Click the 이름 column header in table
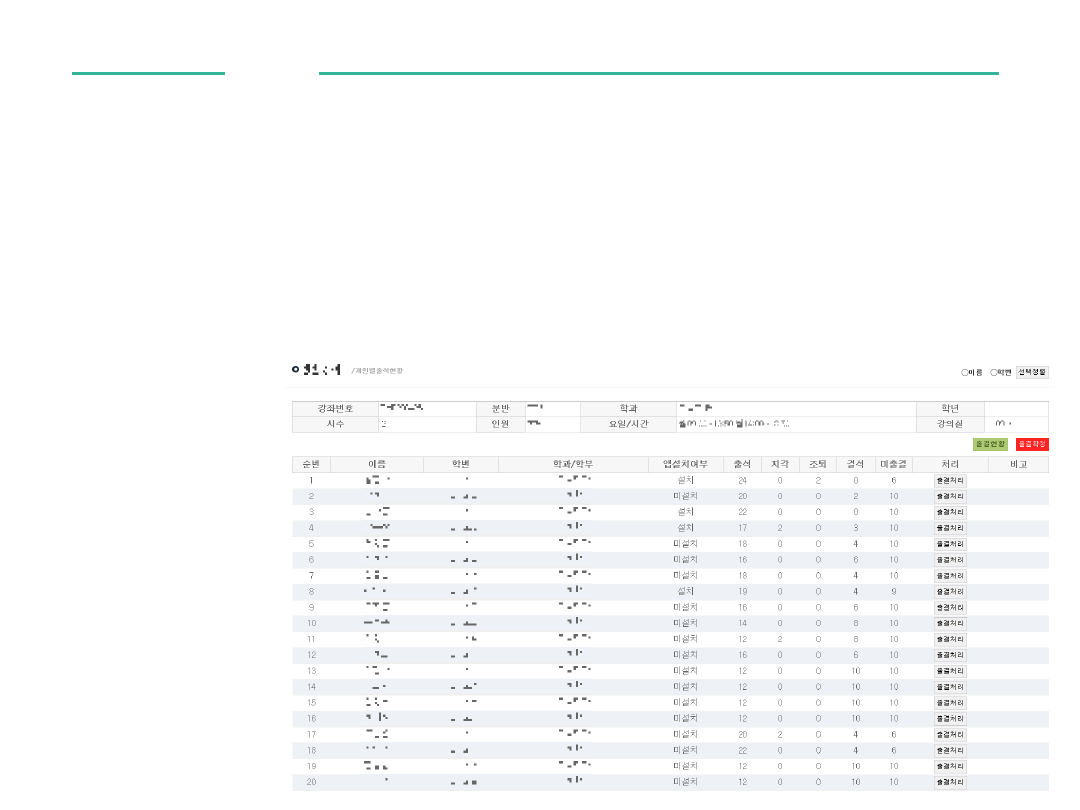 point(377,464)
